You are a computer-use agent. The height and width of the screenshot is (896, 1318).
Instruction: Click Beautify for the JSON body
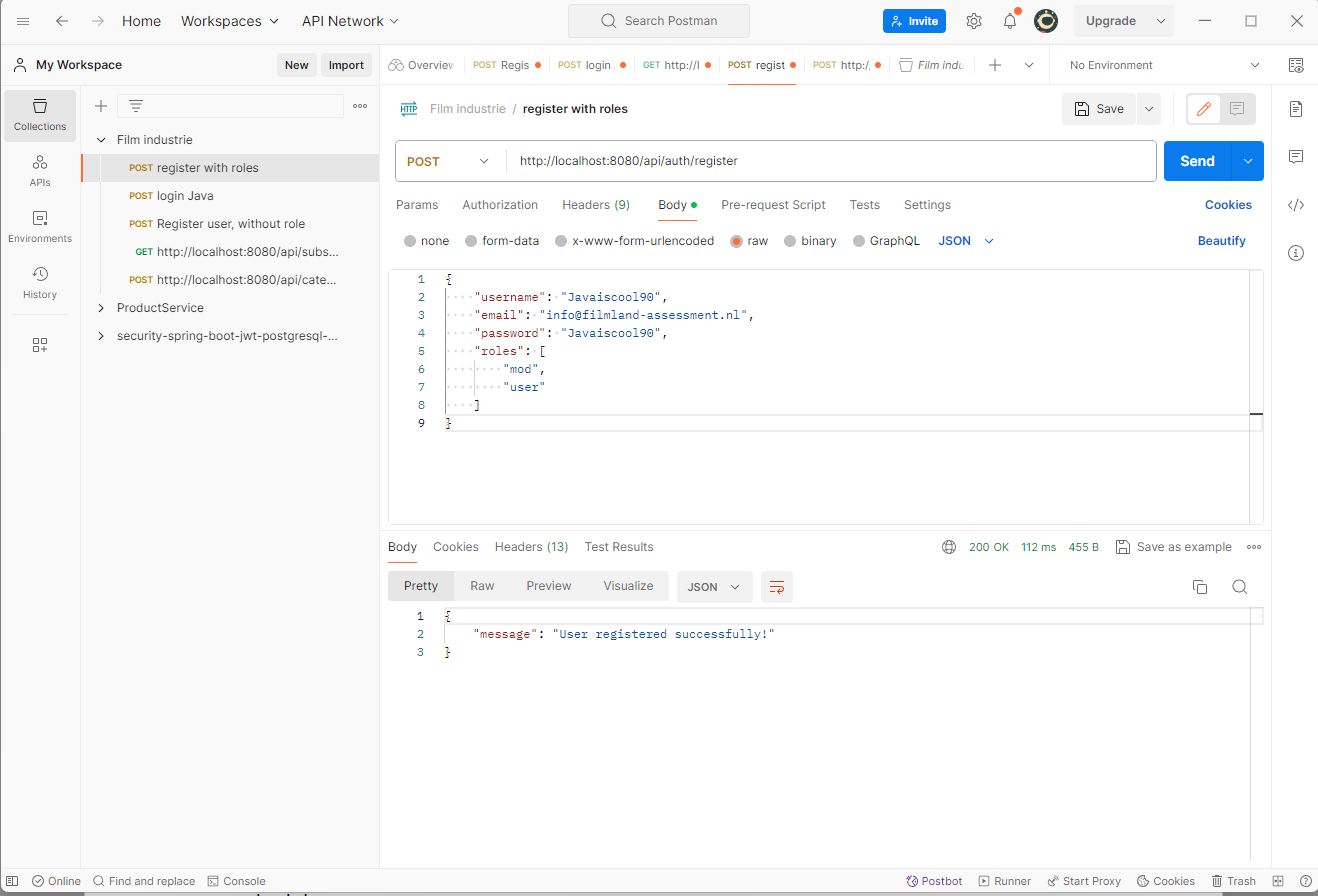point(1222,241)
